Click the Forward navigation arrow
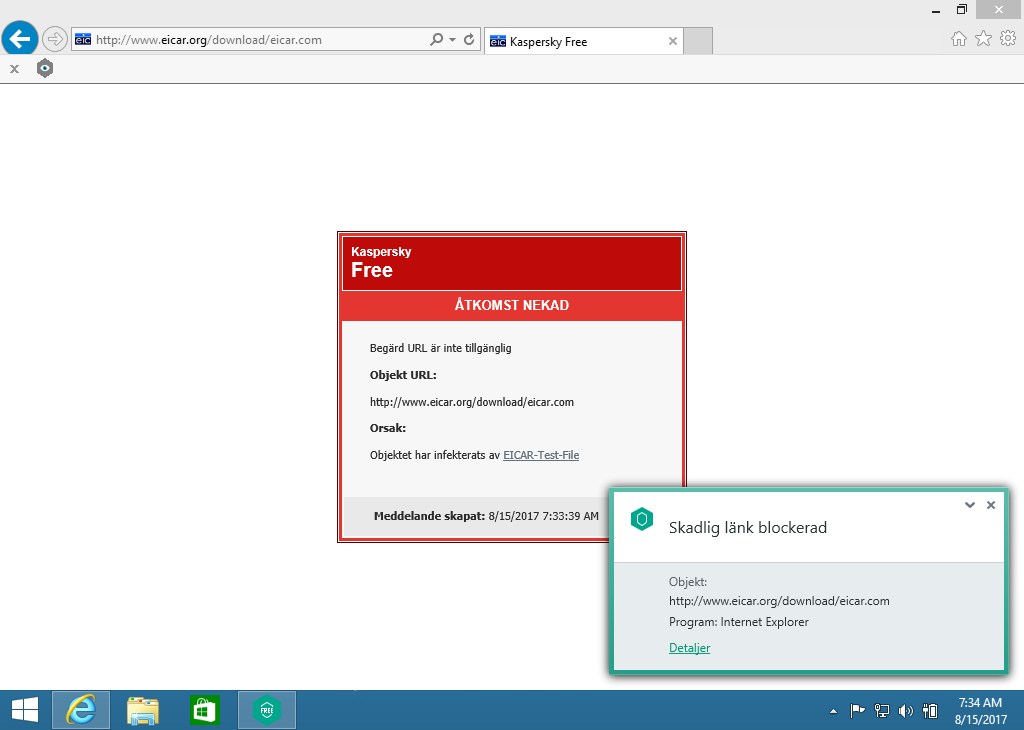Viewport: 1024px width, 730px height. pos(54,40)
